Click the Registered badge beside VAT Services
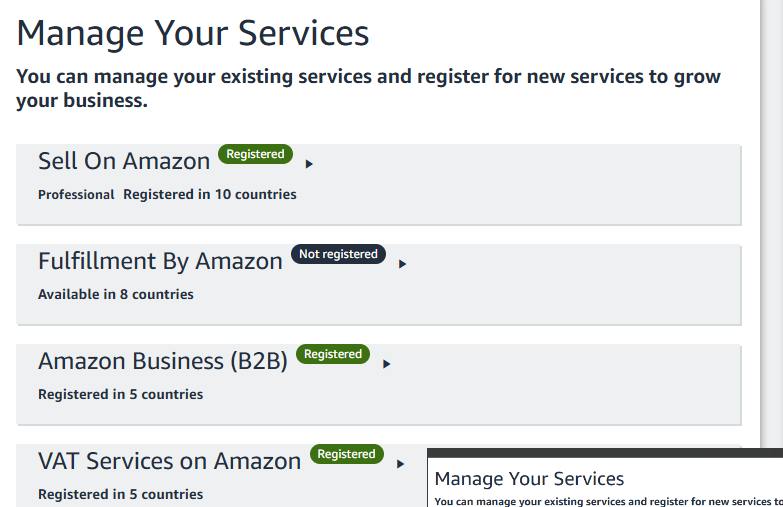The image size is (783, 507). (347, 454)
